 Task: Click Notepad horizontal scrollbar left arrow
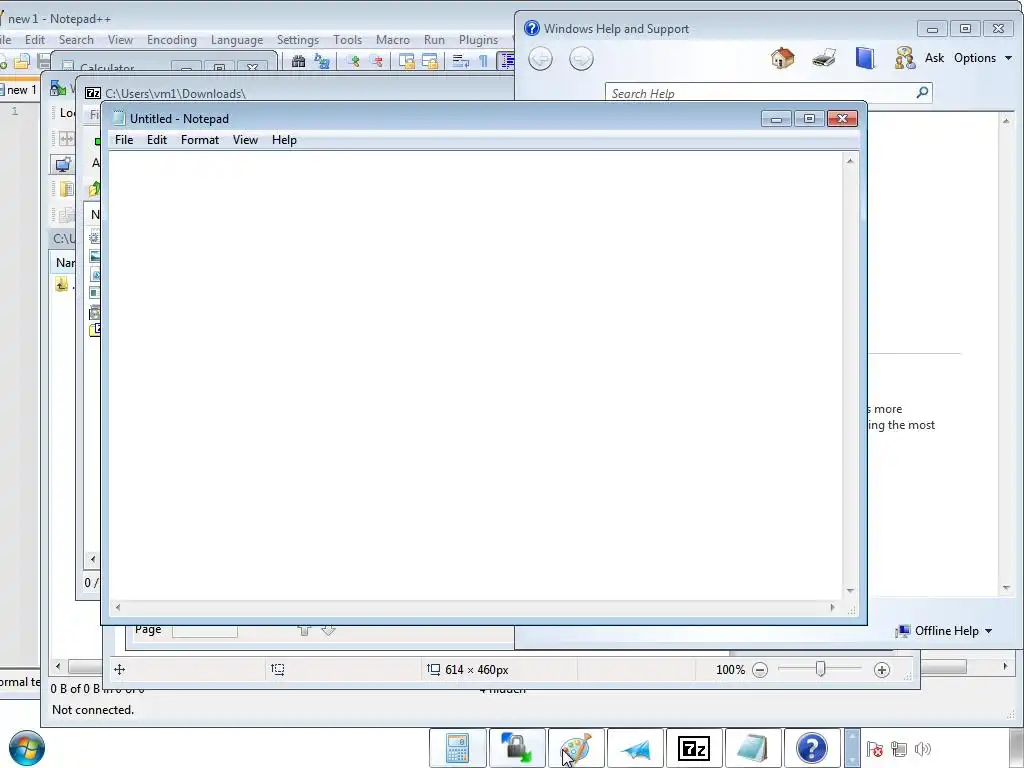click(118, 607)
